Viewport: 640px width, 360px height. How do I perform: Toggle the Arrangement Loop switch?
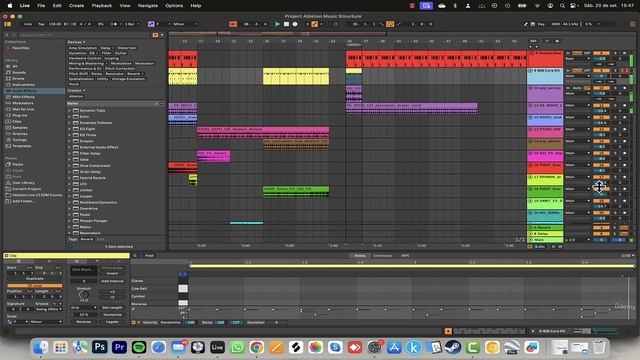coord(390,24)
